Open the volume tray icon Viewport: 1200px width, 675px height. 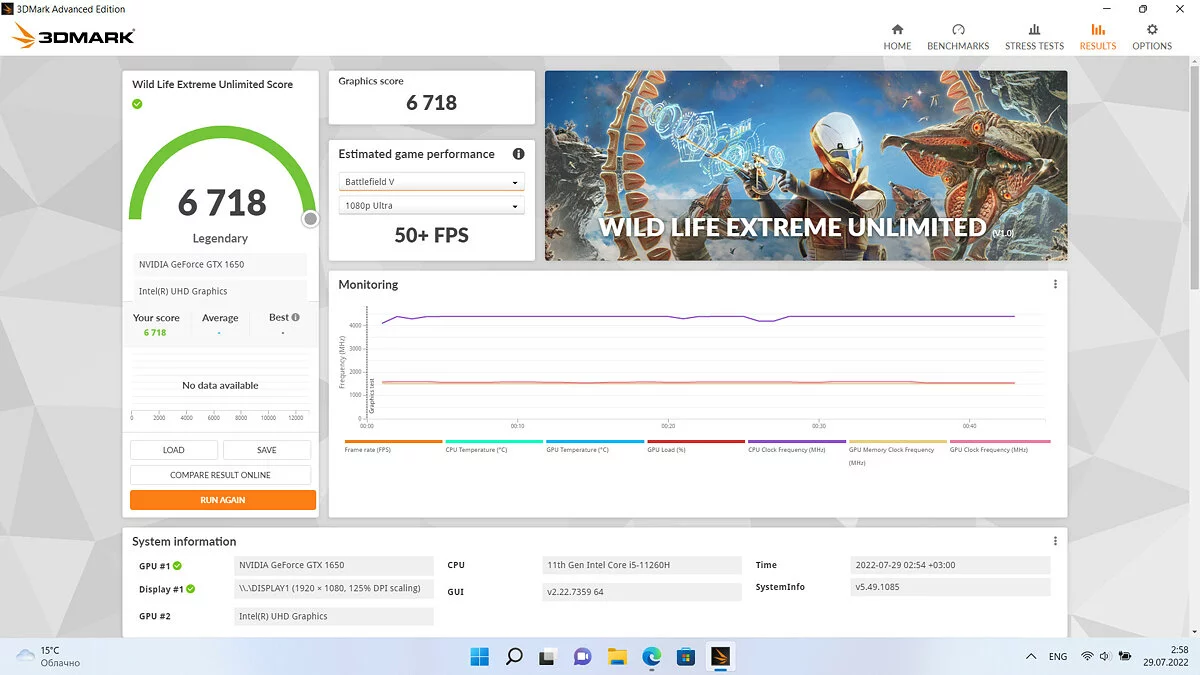pyautogui.click(x=1106, y=657)
